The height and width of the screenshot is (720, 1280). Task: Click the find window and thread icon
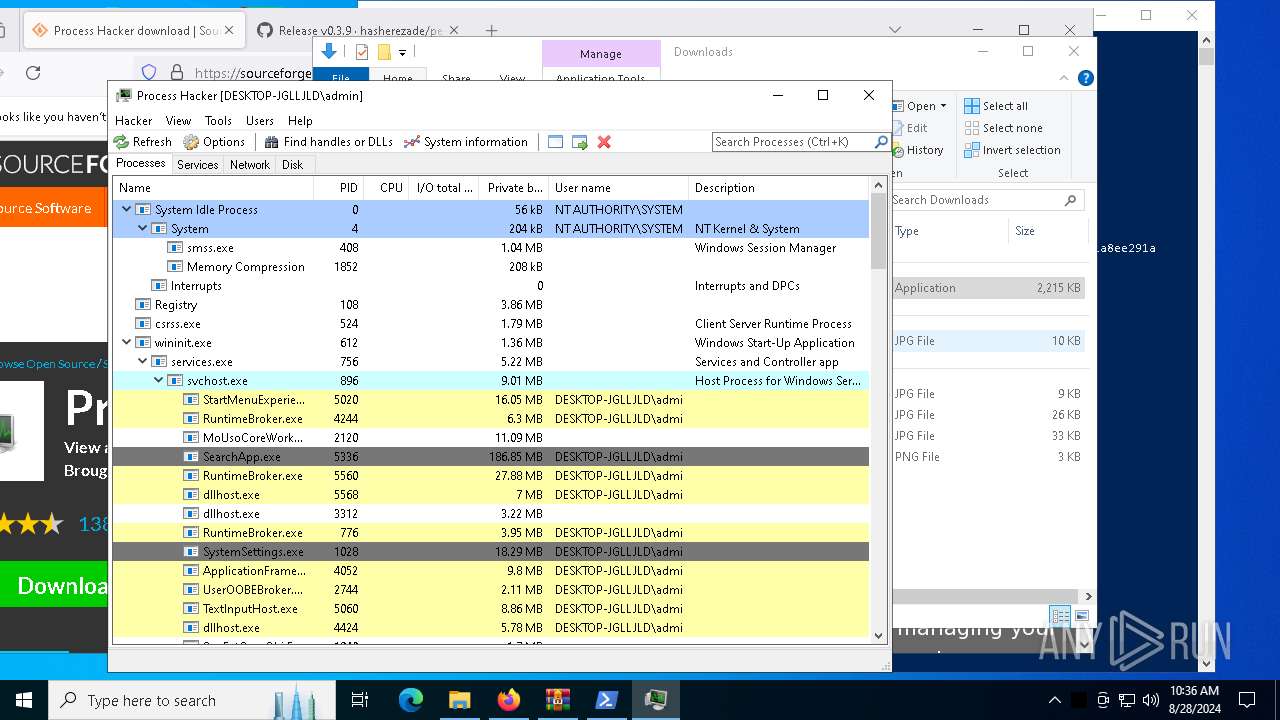tap(580, 142)
